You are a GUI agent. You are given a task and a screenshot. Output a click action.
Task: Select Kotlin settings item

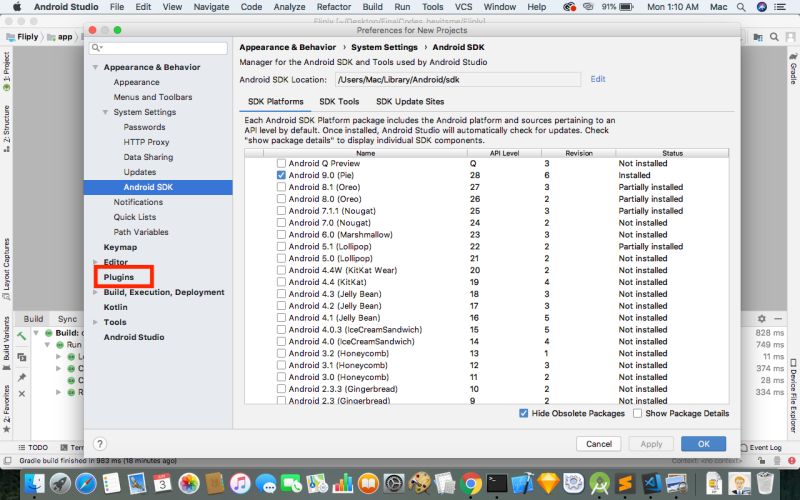[x=116, y=307]
